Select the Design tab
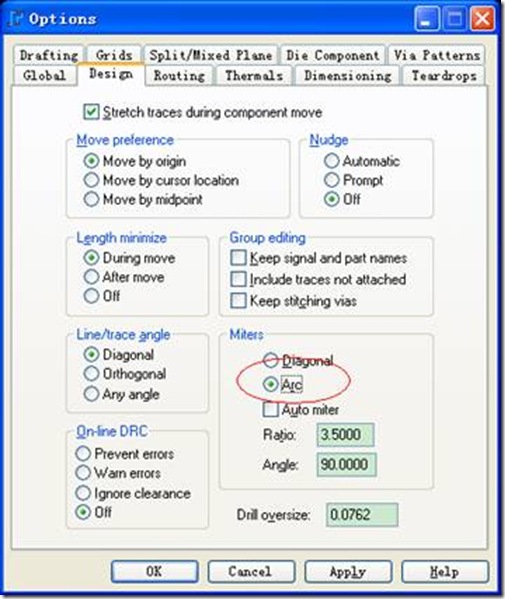The height and width of the screenshot is (599, 505). pos(111,74)
